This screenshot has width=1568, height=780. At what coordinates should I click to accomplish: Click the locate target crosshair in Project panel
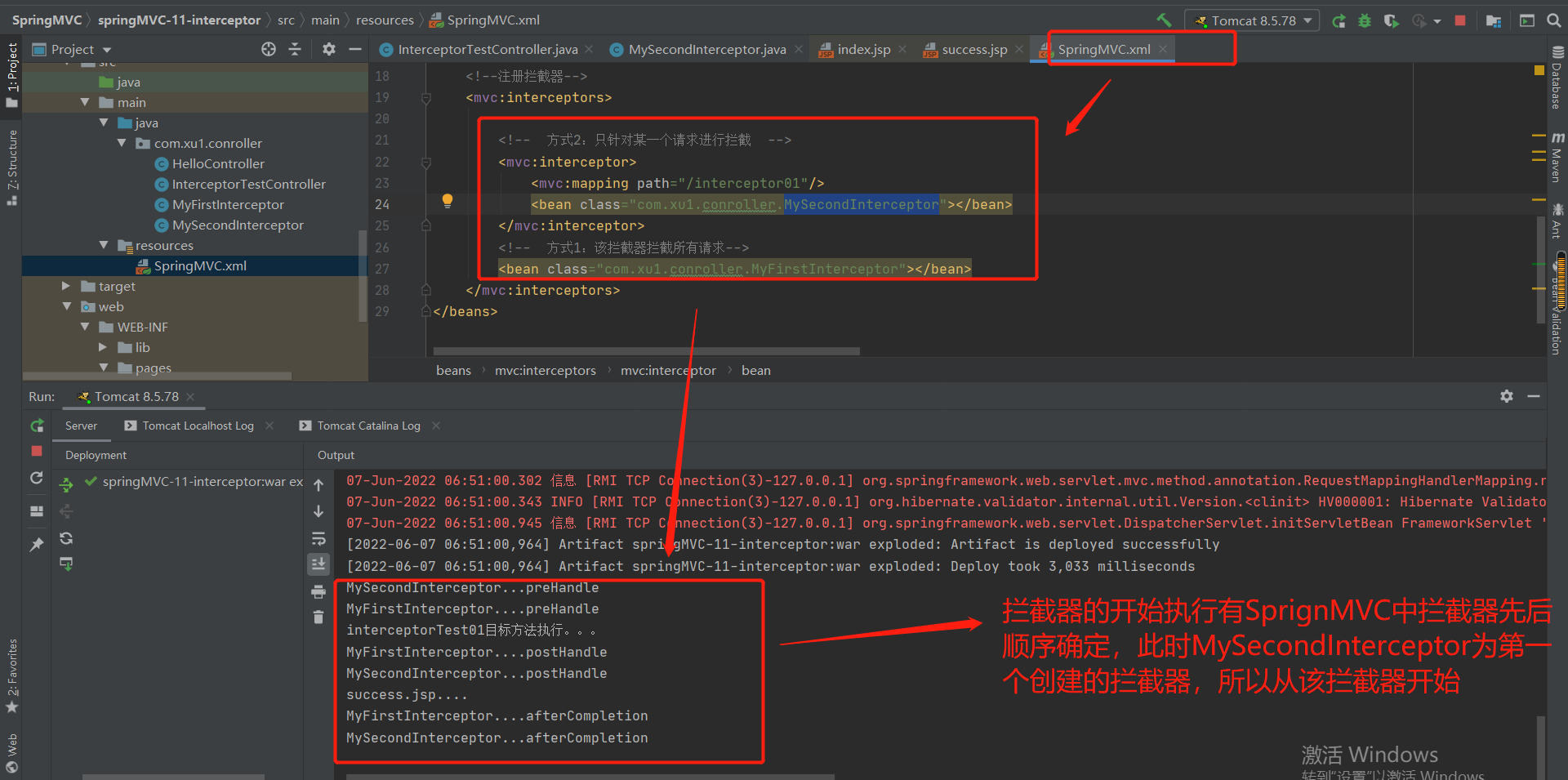[x=269, y=49]
